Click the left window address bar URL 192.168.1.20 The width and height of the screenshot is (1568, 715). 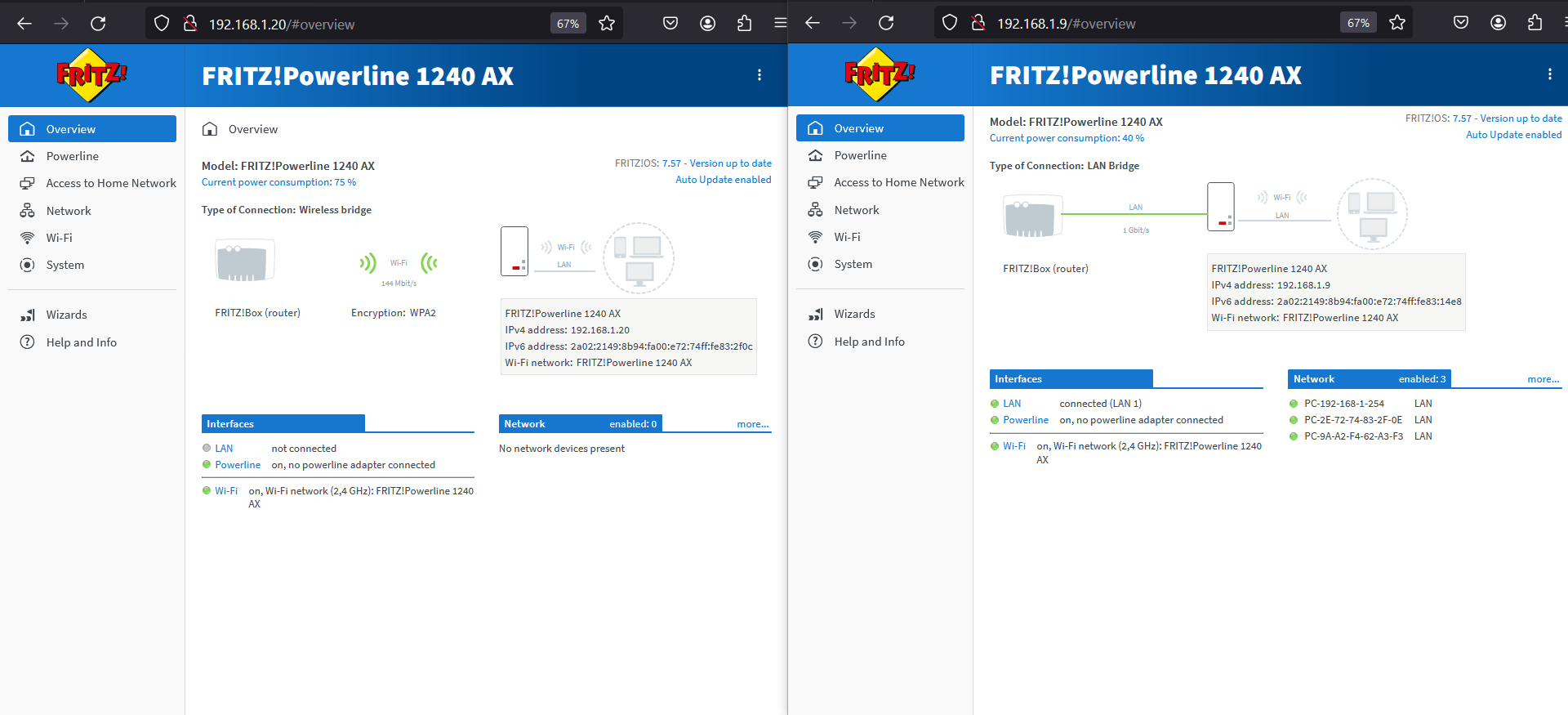point(282,25)
